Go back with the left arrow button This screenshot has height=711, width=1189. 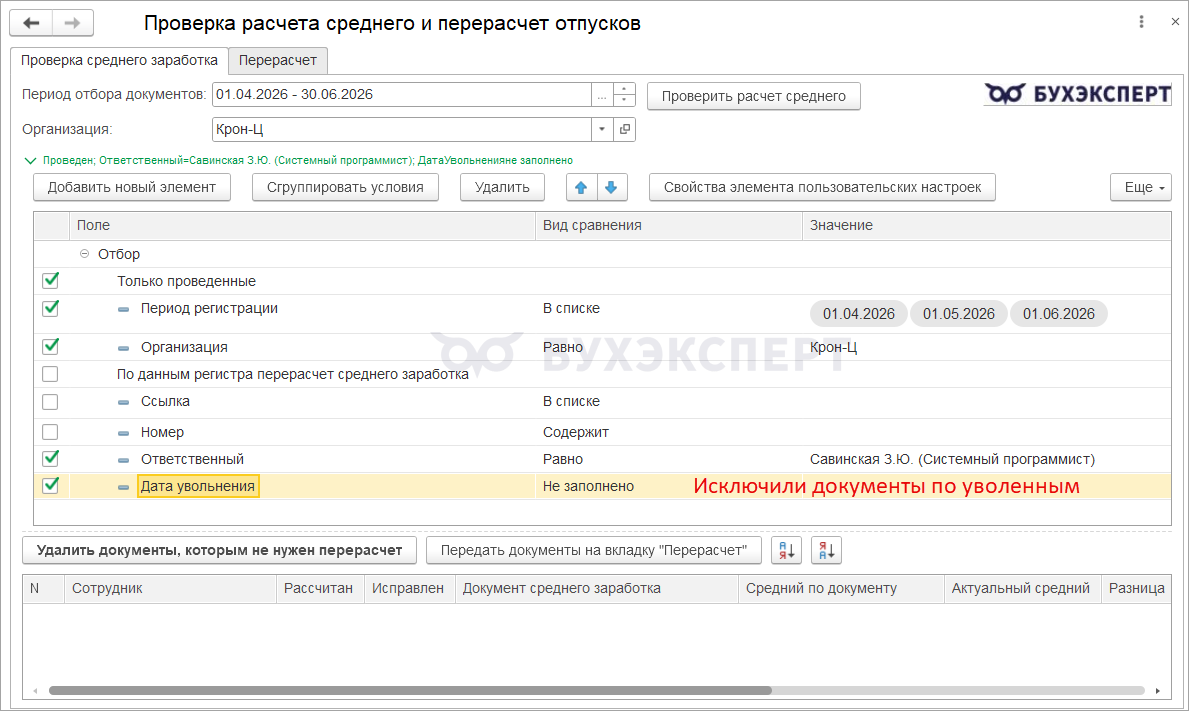(x=31, y=23)
